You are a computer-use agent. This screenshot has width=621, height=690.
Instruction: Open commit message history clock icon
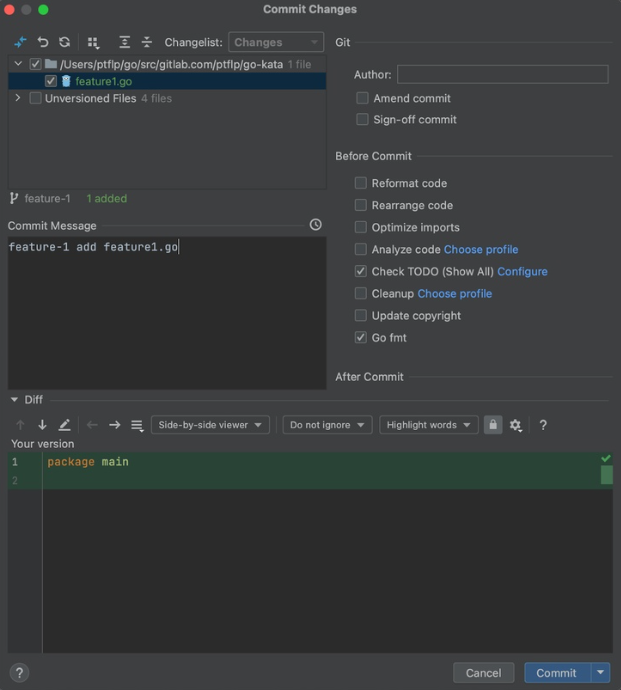coord(316,225)
